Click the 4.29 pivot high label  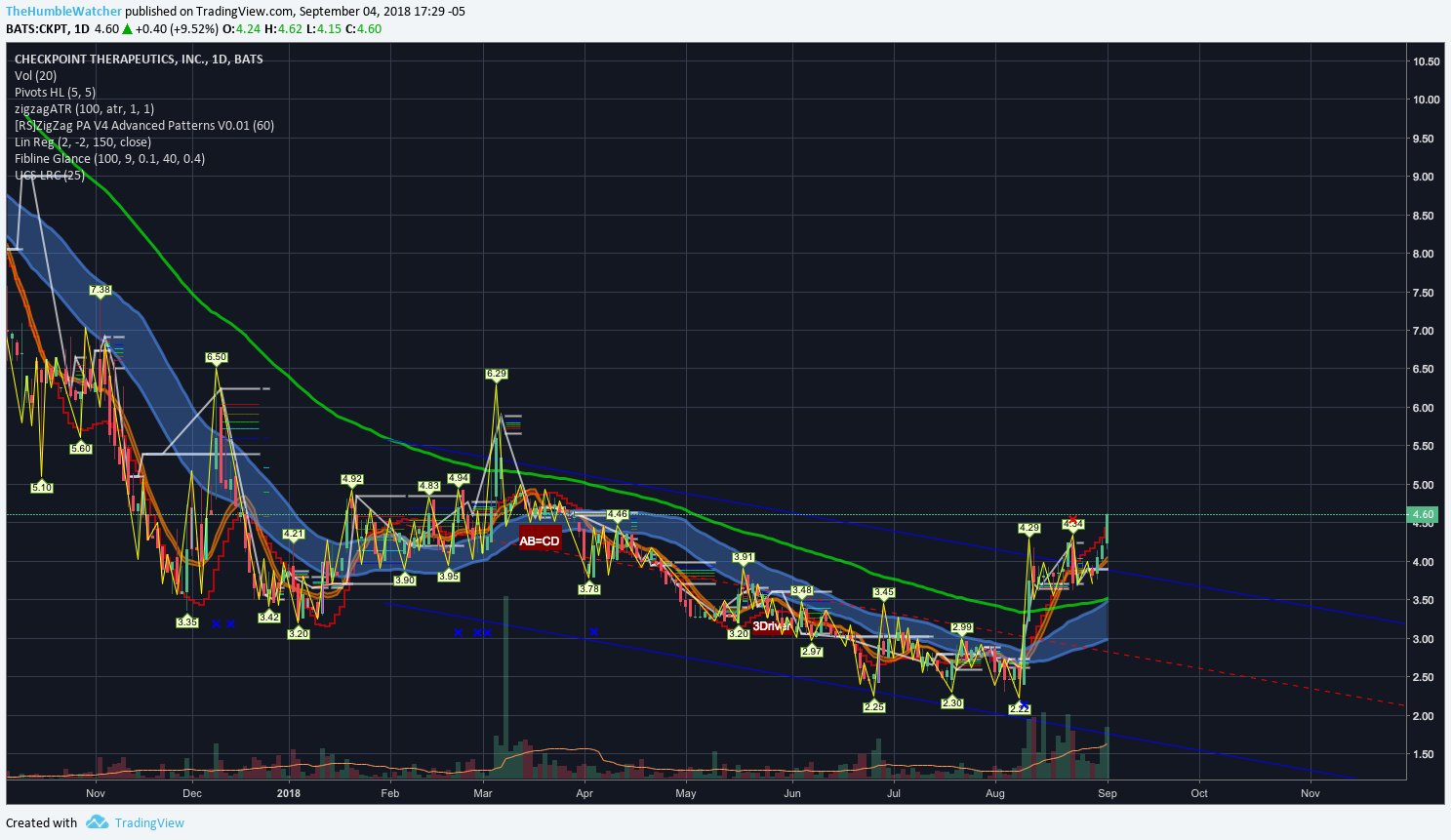pos(1029,528)
